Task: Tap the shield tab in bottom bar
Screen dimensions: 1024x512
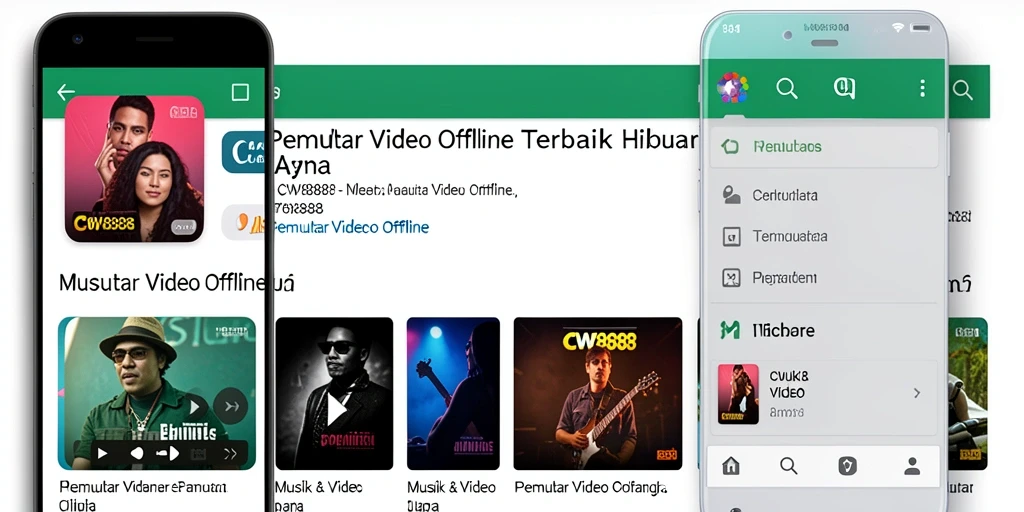Action: pyautogui.click(x=847, y=466)
